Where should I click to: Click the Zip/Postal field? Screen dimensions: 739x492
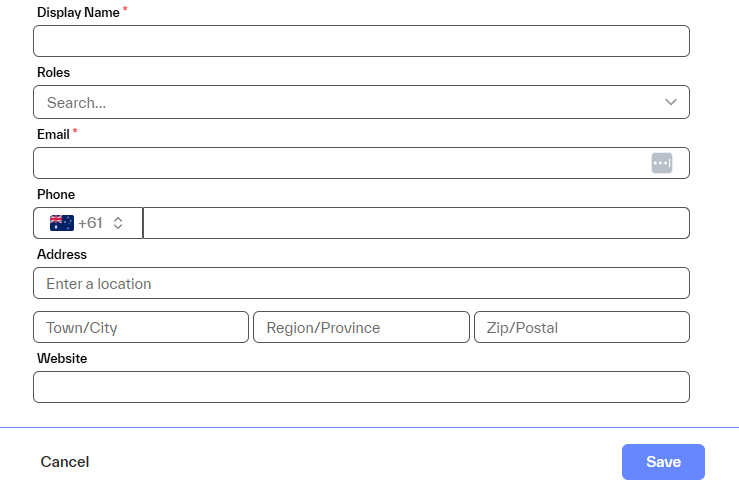coord(581,327)
